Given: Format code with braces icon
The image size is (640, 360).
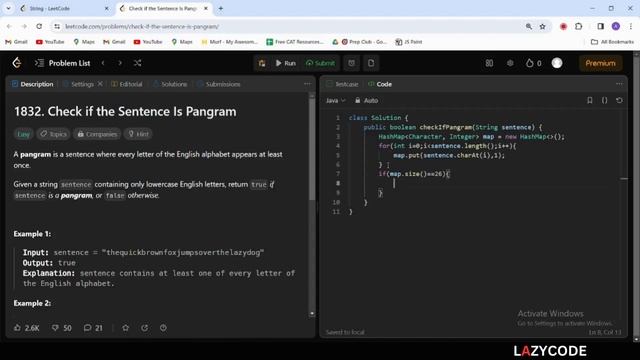Looking at the screenshot, I should (x=604, y=100).
